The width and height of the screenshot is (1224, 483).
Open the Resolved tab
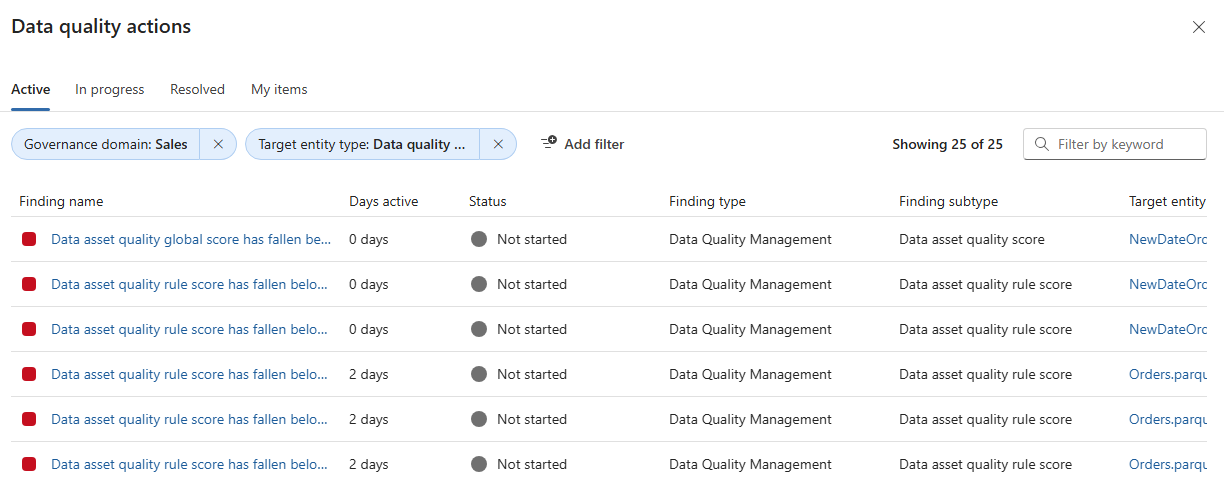[x=197, y=89]
